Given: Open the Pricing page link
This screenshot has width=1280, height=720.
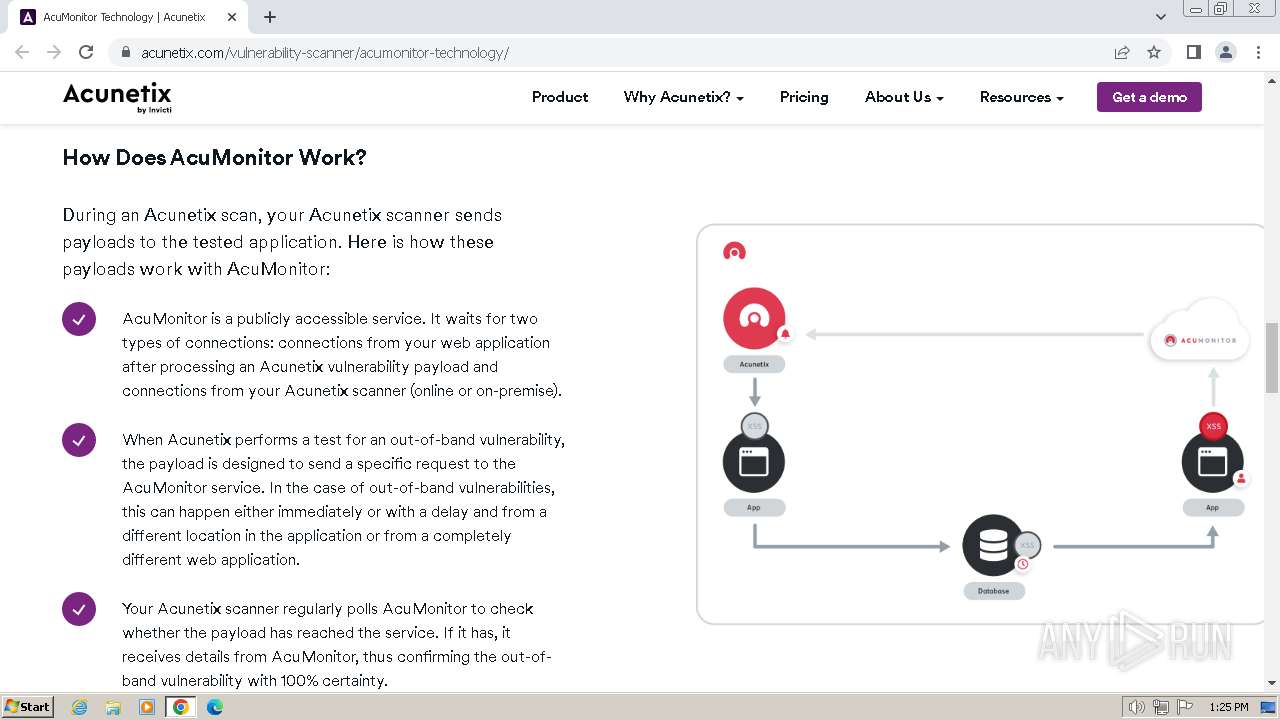Looking at the screenshot, I should pos(804,97).
